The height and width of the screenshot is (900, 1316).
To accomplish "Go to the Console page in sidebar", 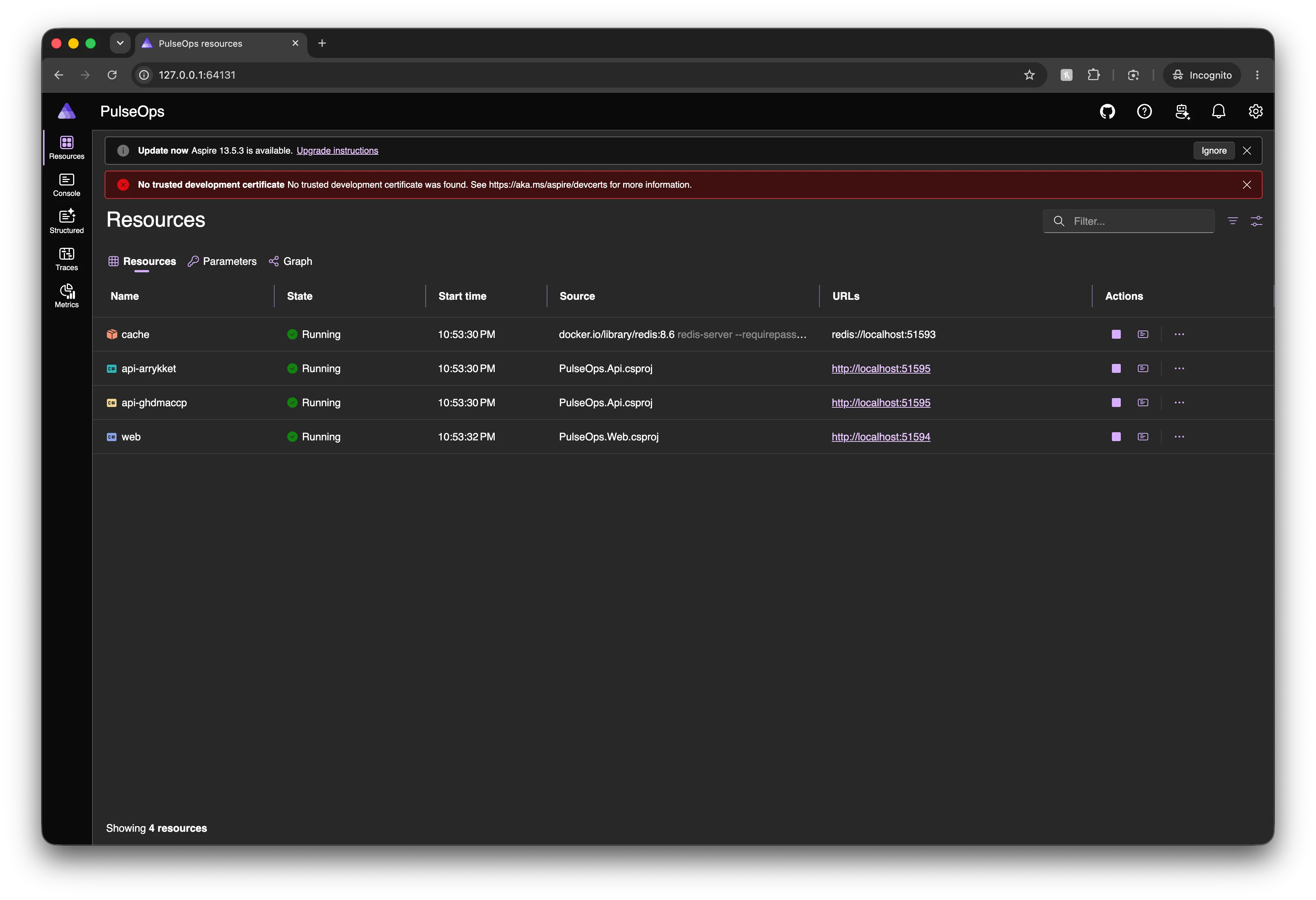I will pos(67,185).
